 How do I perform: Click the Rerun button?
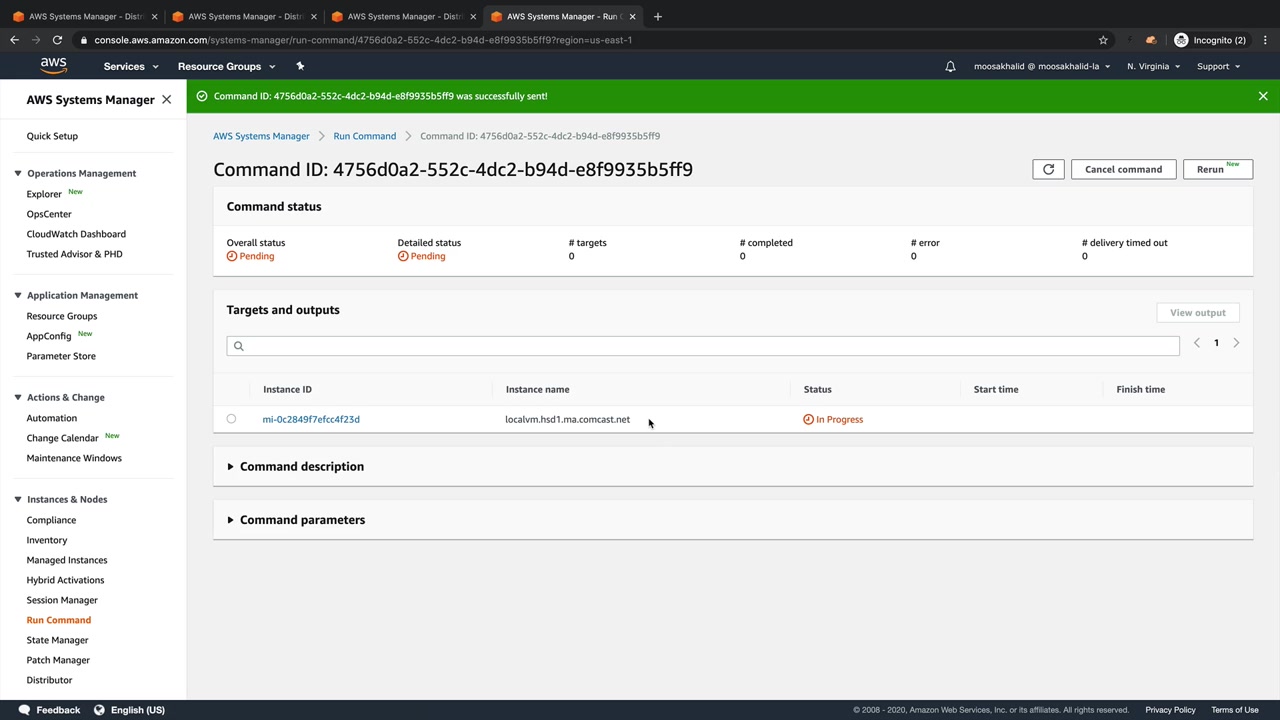coord(1217,169)
